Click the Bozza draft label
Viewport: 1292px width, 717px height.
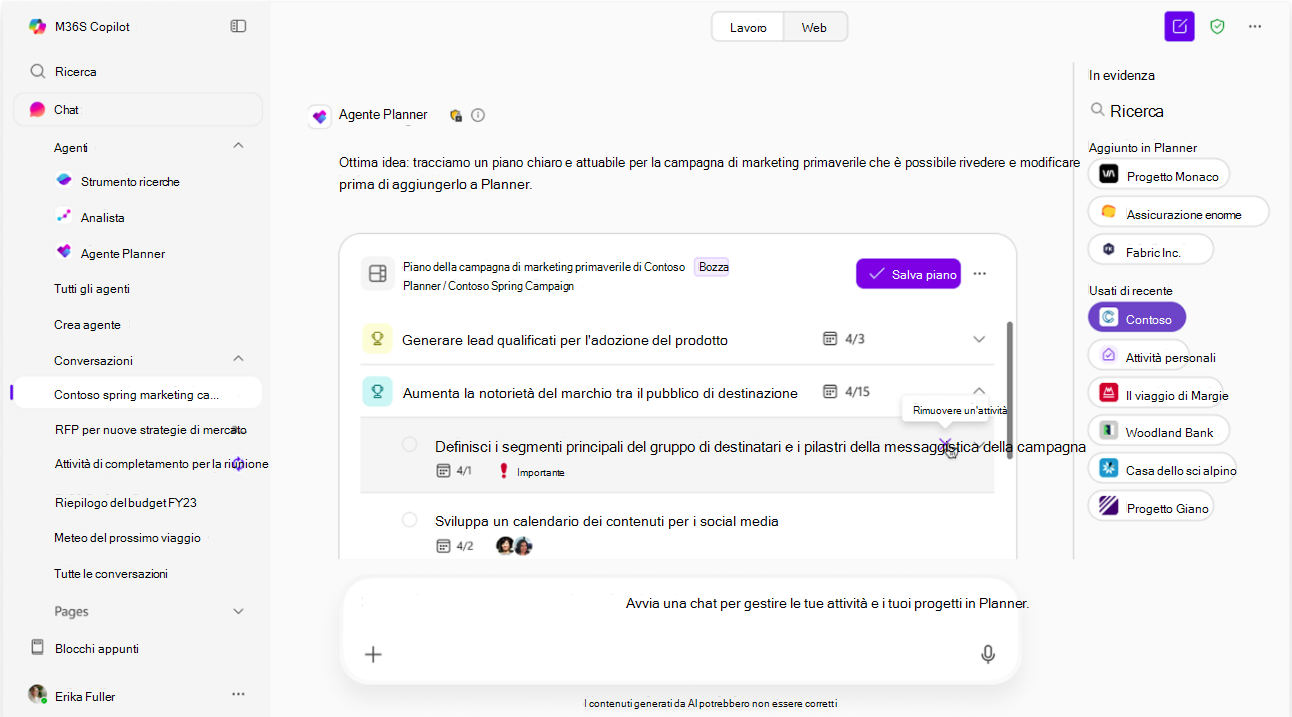coord(714,267)
